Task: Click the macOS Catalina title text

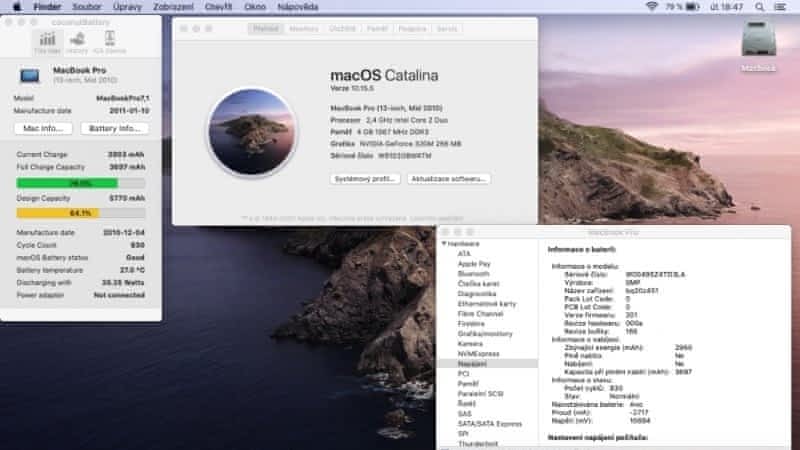Action: 384,76
